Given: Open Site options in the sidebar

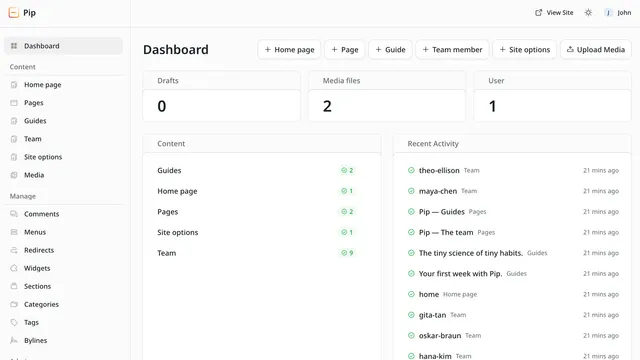Looking at the screenshot, I should click(x=63, y=157).
